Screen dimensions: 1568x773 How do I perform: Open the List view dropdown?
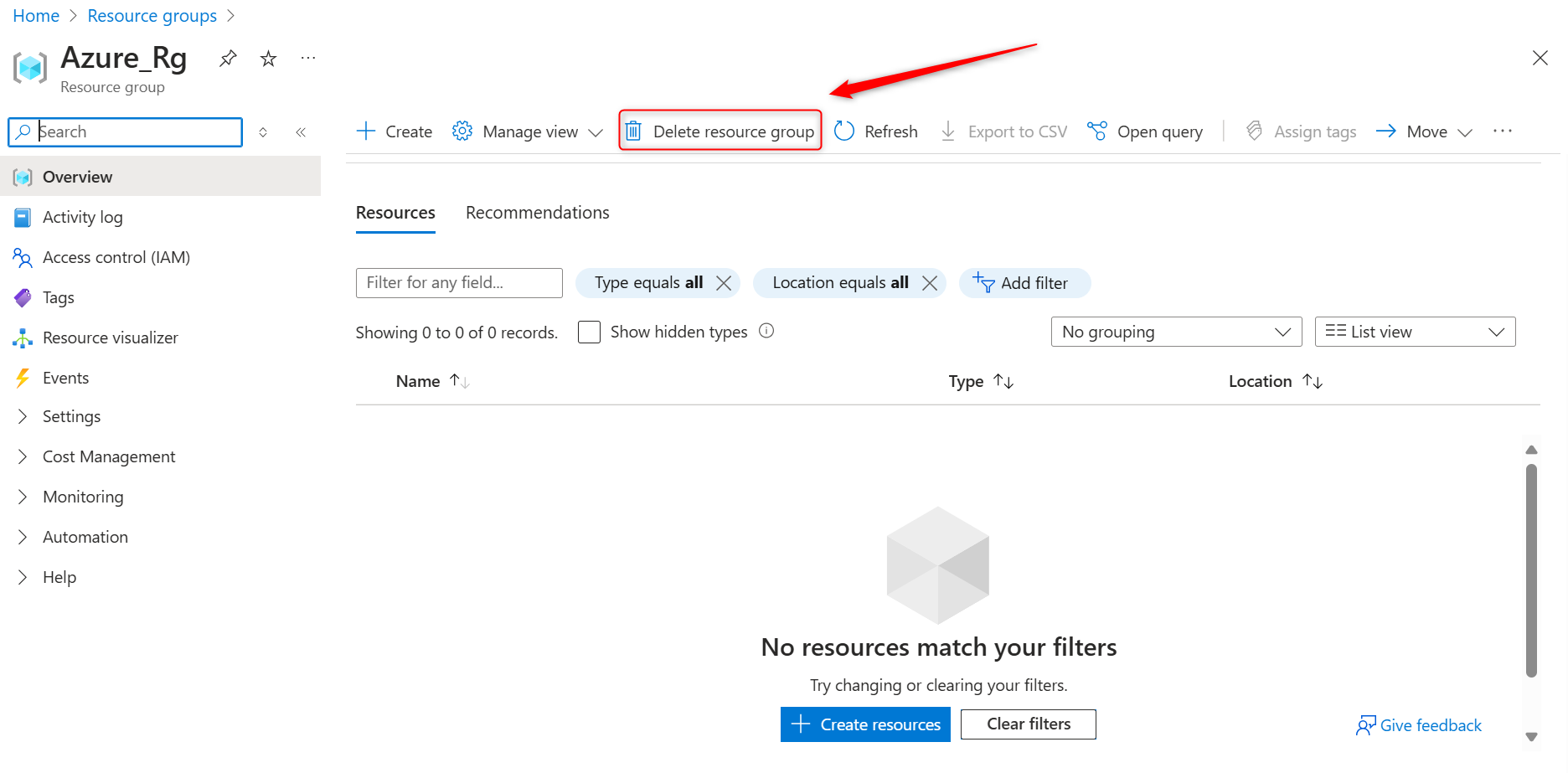pyautogui.click(x=1415, y=332)
